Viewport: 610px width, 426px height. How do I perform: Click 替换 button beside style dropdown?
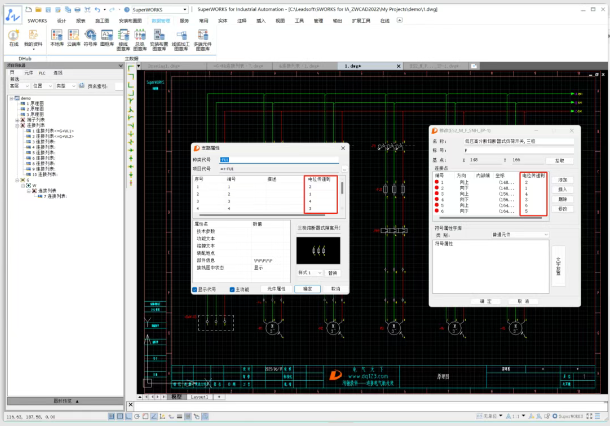pyautogui.click(x=333, y=273)
